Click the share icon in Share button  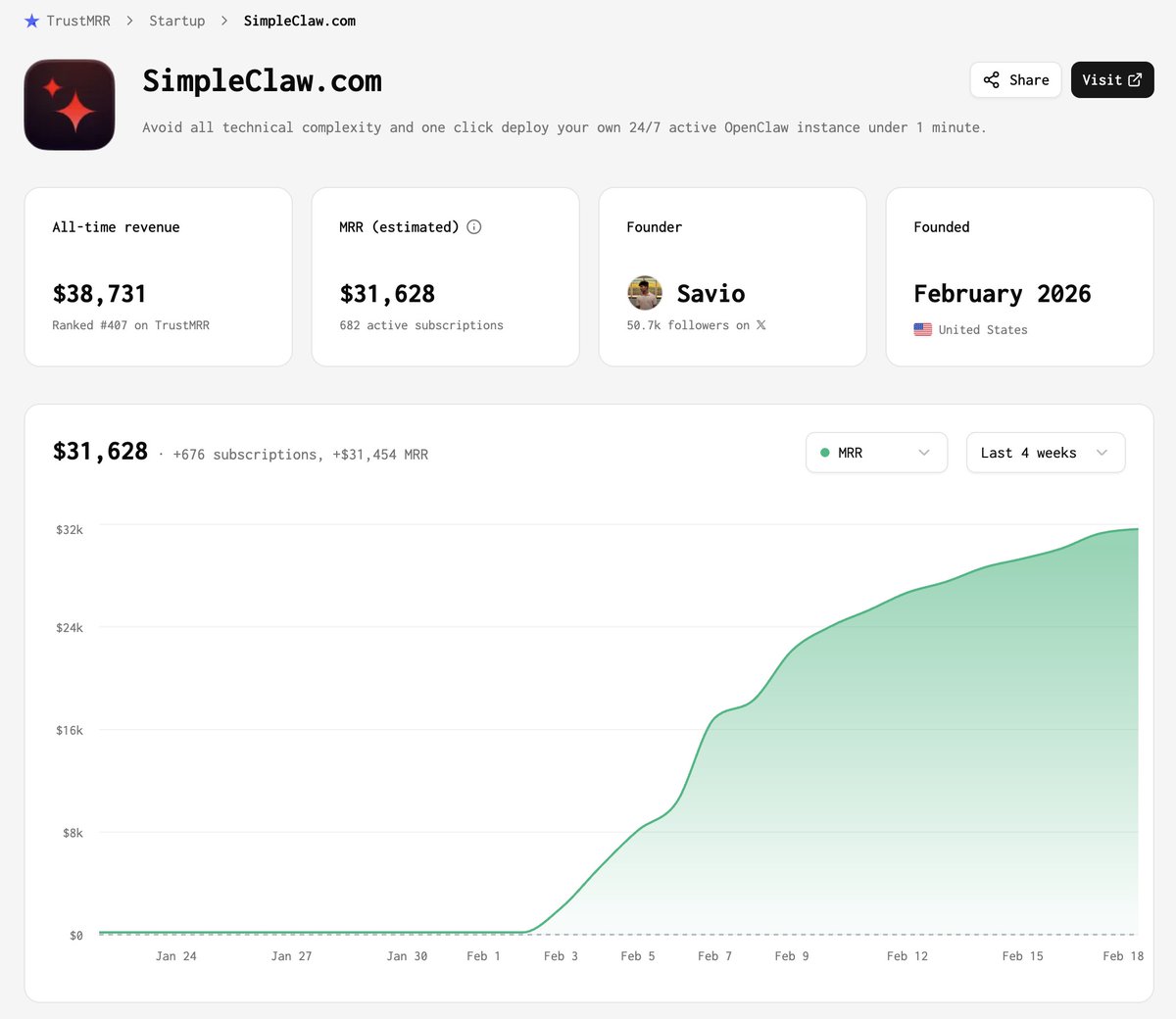tap(992, 80)
